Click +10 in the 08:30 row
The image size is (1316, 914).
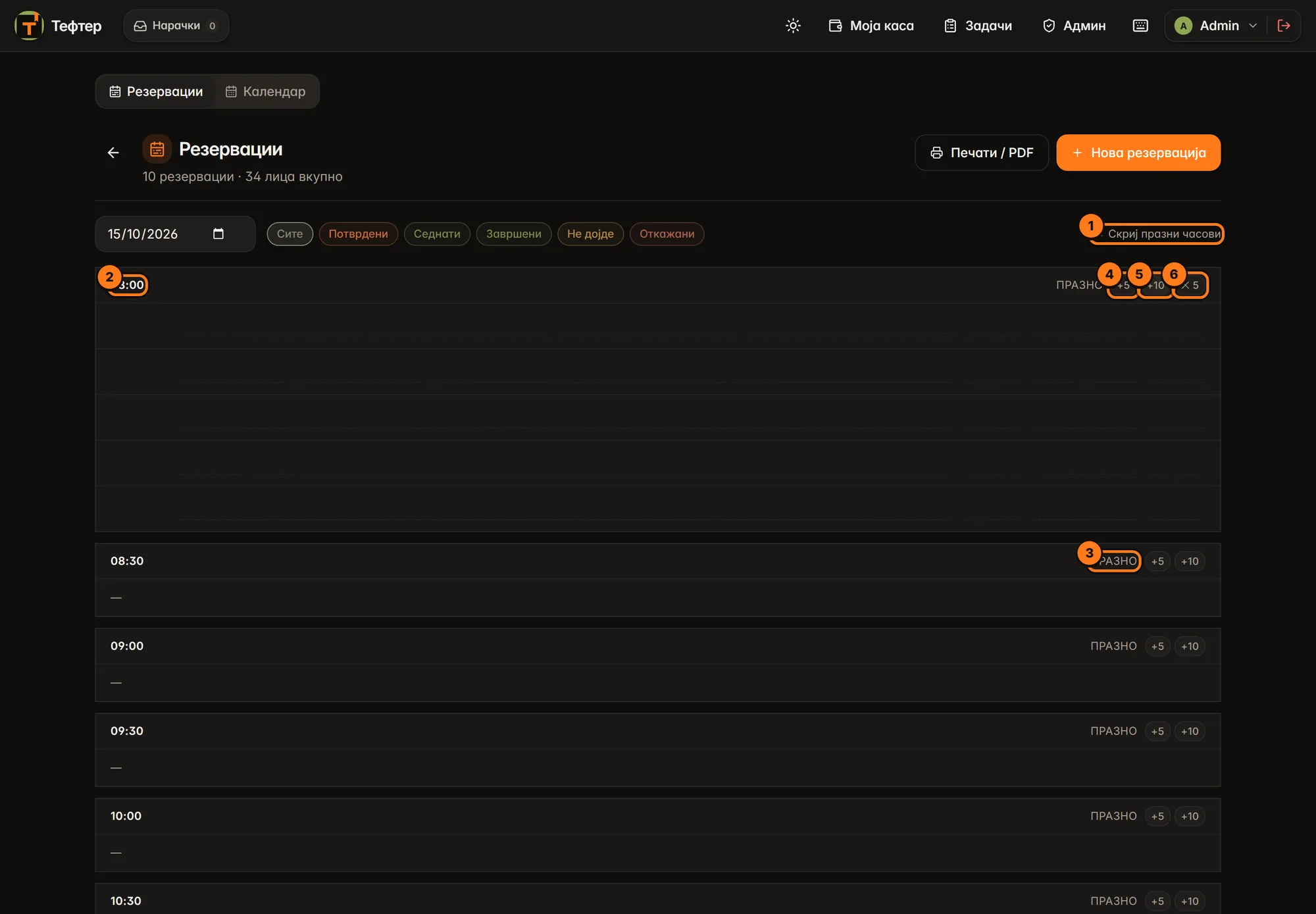tap(1190, 561)
